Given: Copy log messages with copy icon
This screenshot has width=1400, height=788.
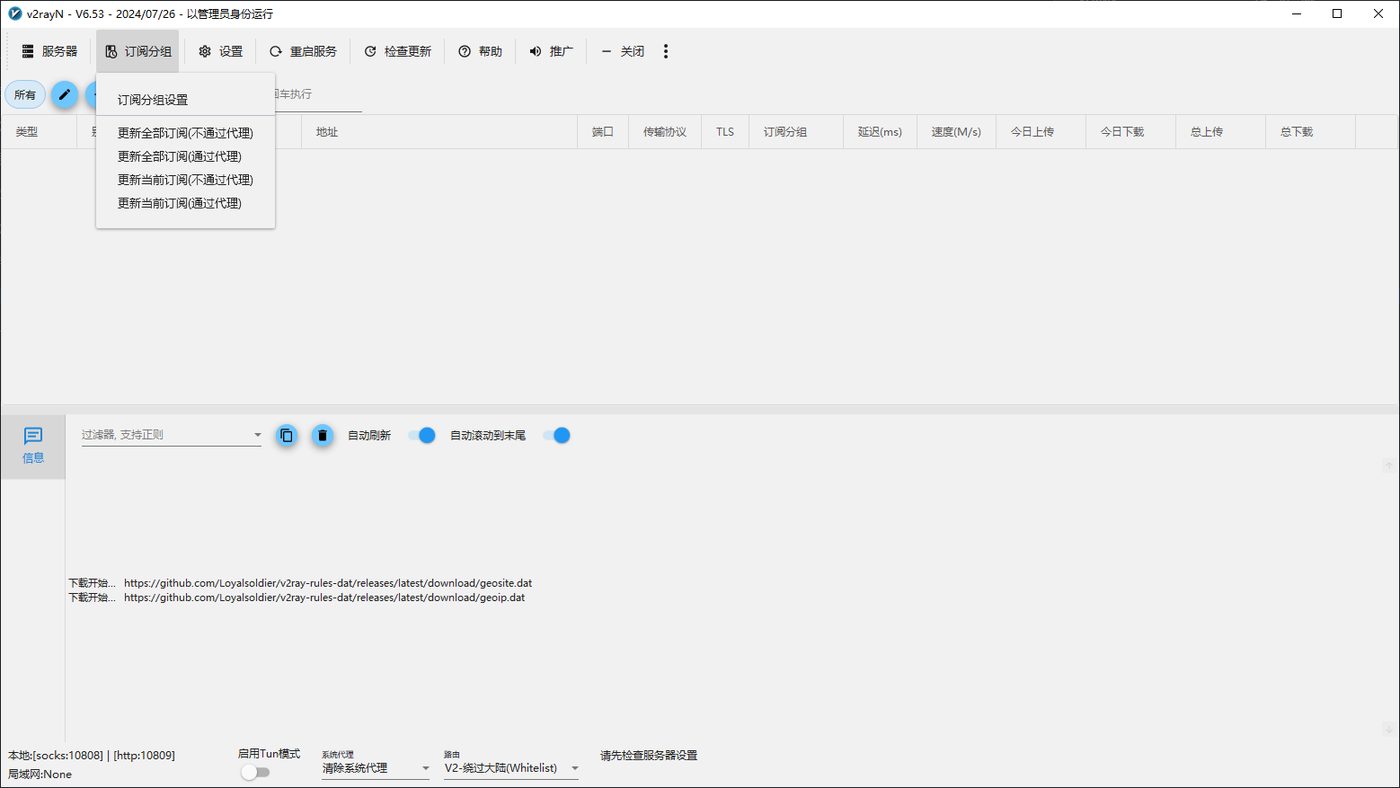Looking at the screenshot, I should pos(287,435).
